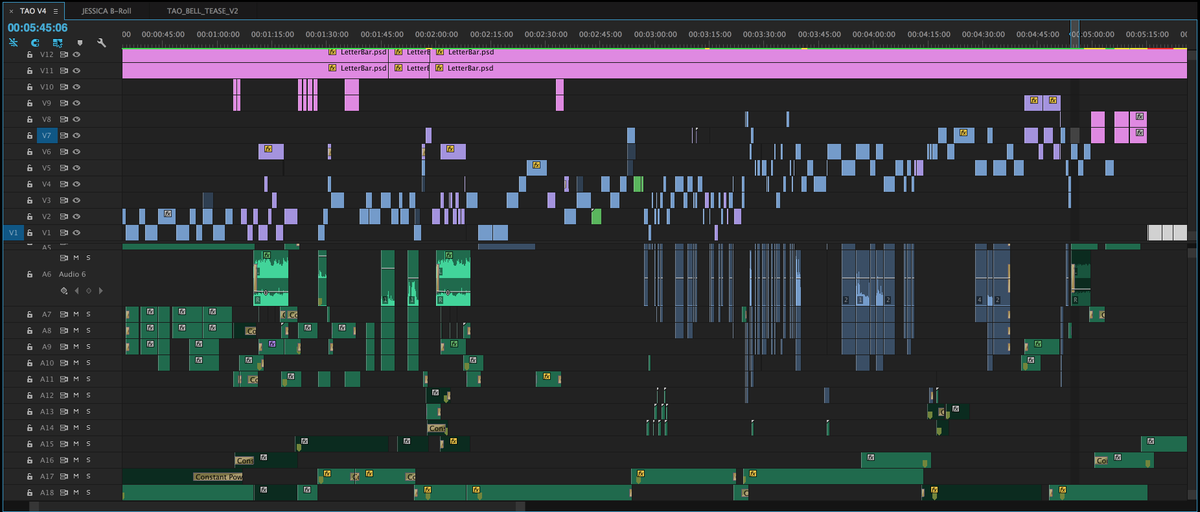The image size is (1200, 512).
Task: Lock track V6 with padlock icon
Action: 30,152
